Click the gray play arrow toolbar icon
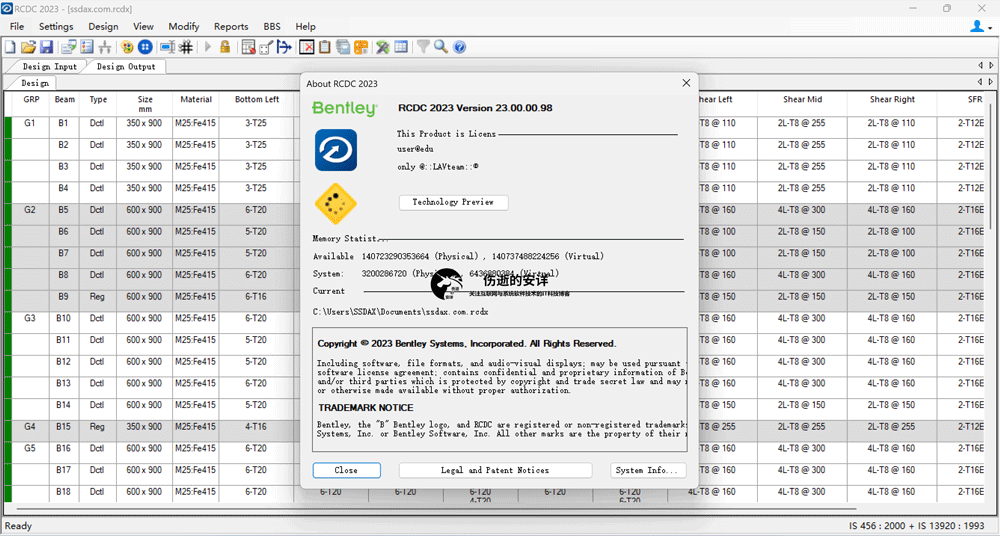The height and width of the screenshot is (536, 1000). click(208, 47)
